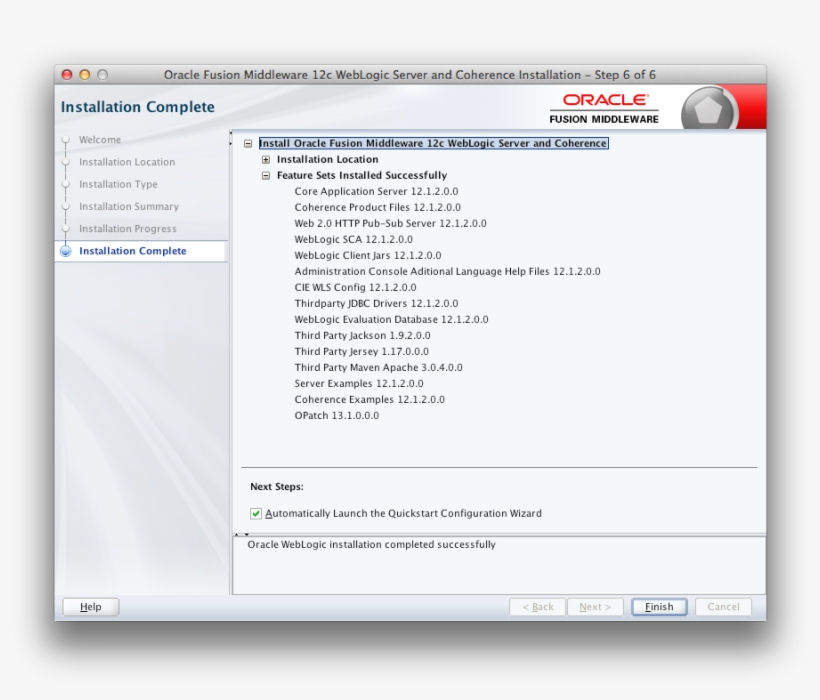
Task: Collapse the Feature Sets Installed Successfully node
Action: tap(266, 176)
